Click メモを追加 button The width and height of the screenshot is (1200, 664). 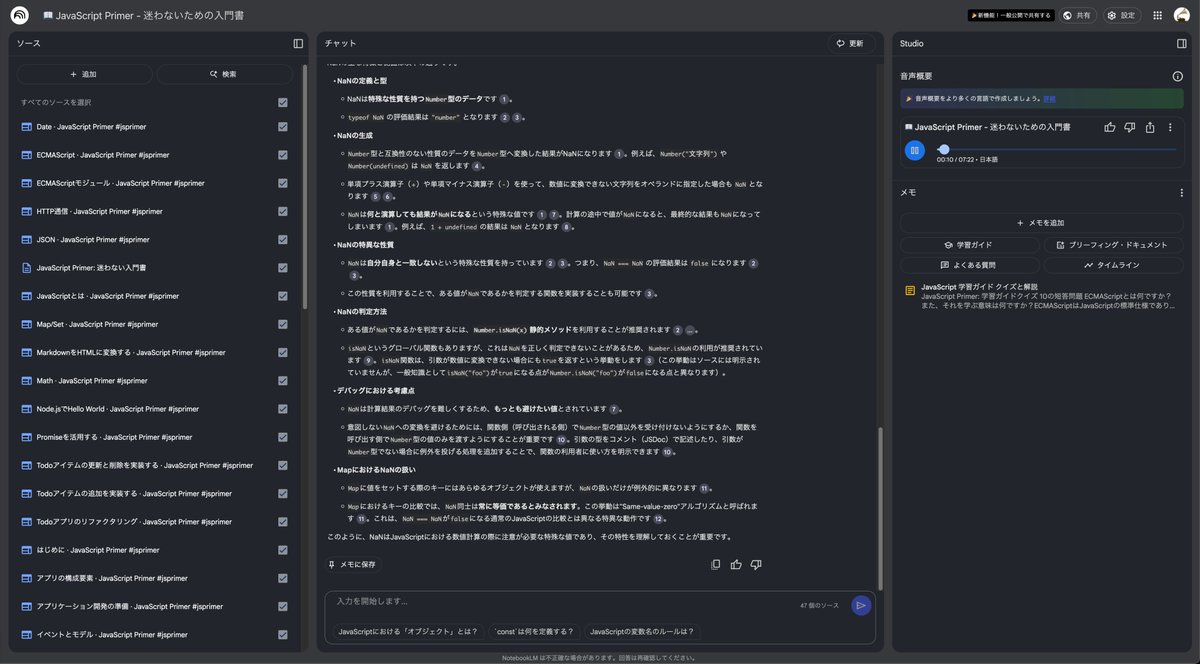point(1041,222)
